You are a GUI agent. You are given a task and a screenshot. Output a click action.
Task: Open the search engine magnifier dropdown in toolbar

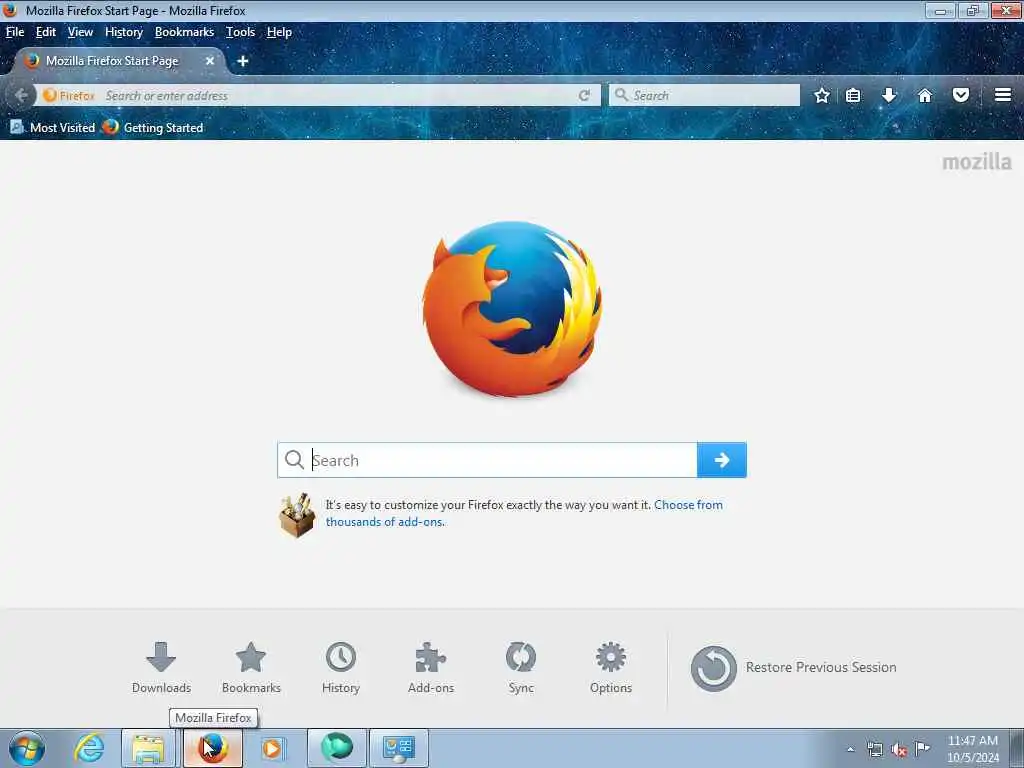coord(621,95)
